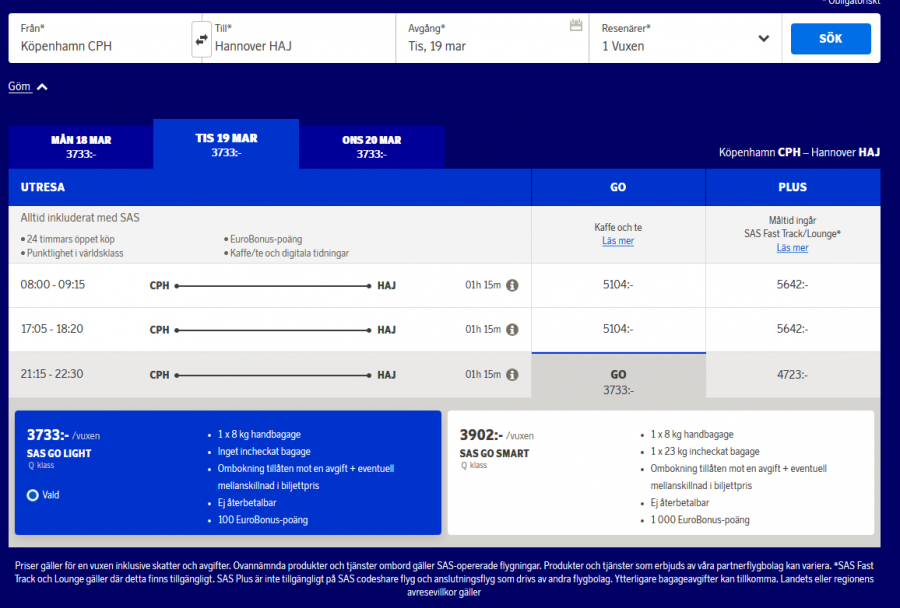Swap origin and destination airports
Viewport: 900px width, 608px height.
click(x=201, y=39)
